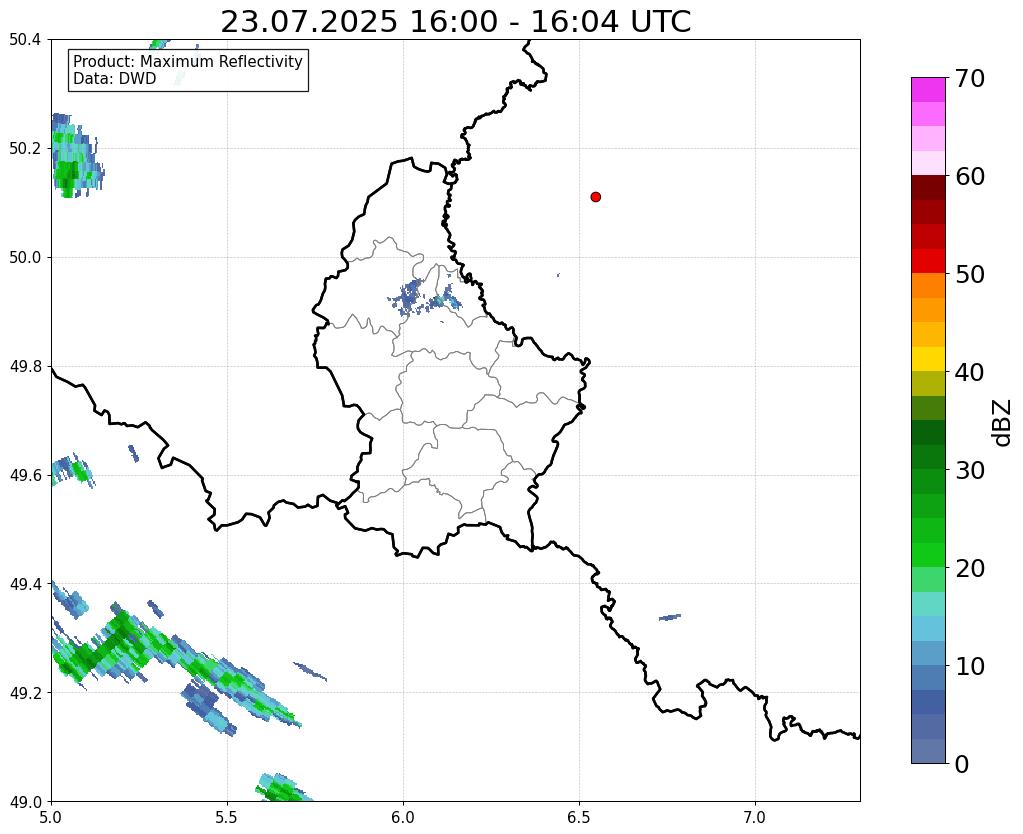The width and height of the screenshot is (1023, 834).
Task: Click the small echo at the left edge near 49.6 latitude
Action: [x=72, y=470]
